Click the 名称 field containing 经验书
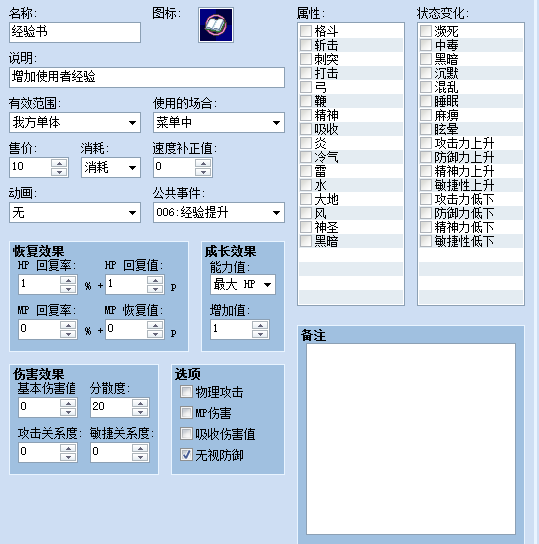This screenshot has width=539, height=544. coord(75,33)
